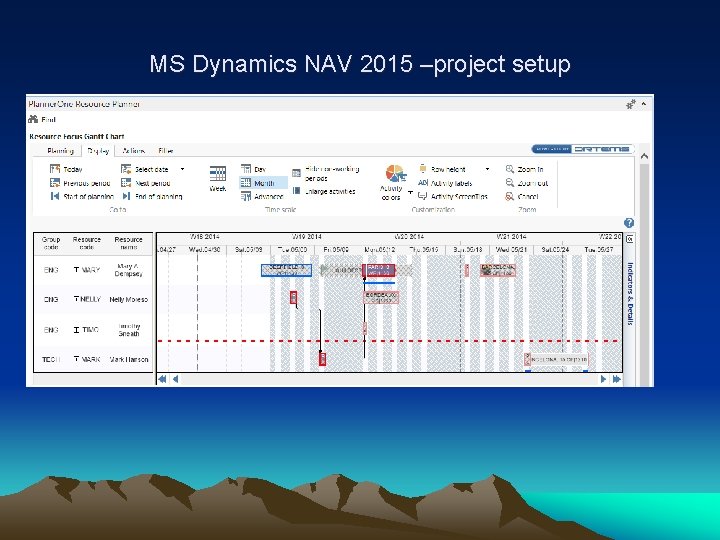
Task: Click the Row height icon
Action: pos(423,169)
